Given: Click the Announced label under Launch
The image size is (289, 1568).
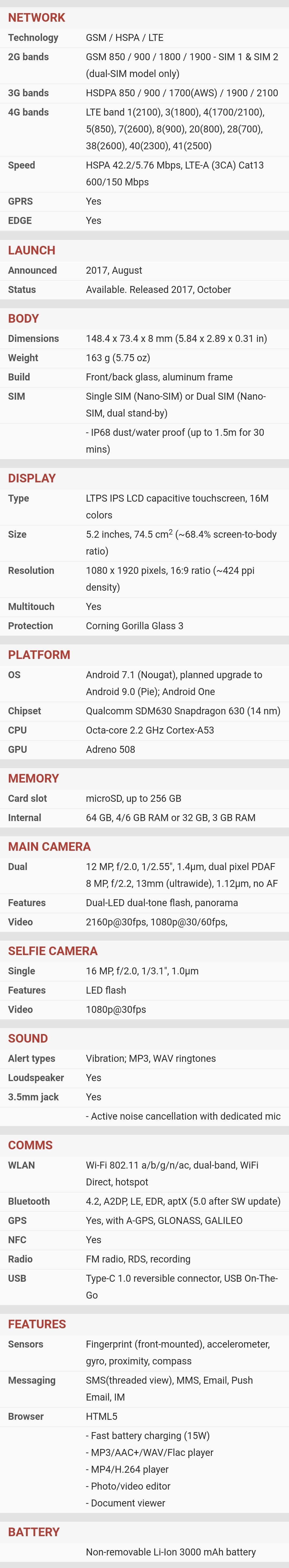Looking at the screenshot, I should tap(32, 270).
